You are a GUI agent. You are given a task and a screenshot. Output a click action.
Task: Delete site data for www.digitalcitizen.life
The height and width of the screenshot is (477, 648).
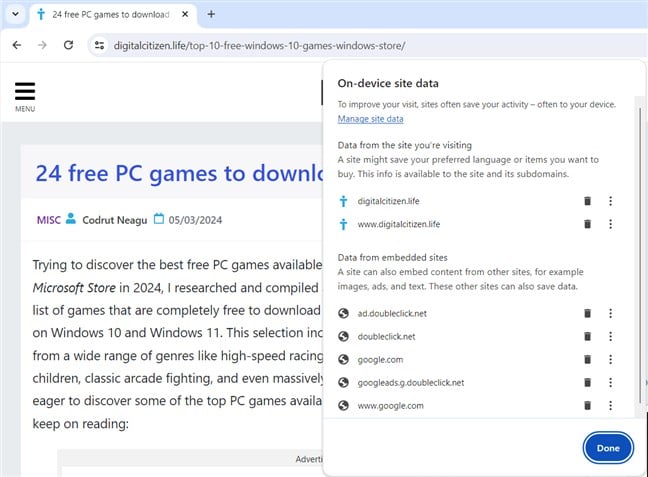(587, 224)
